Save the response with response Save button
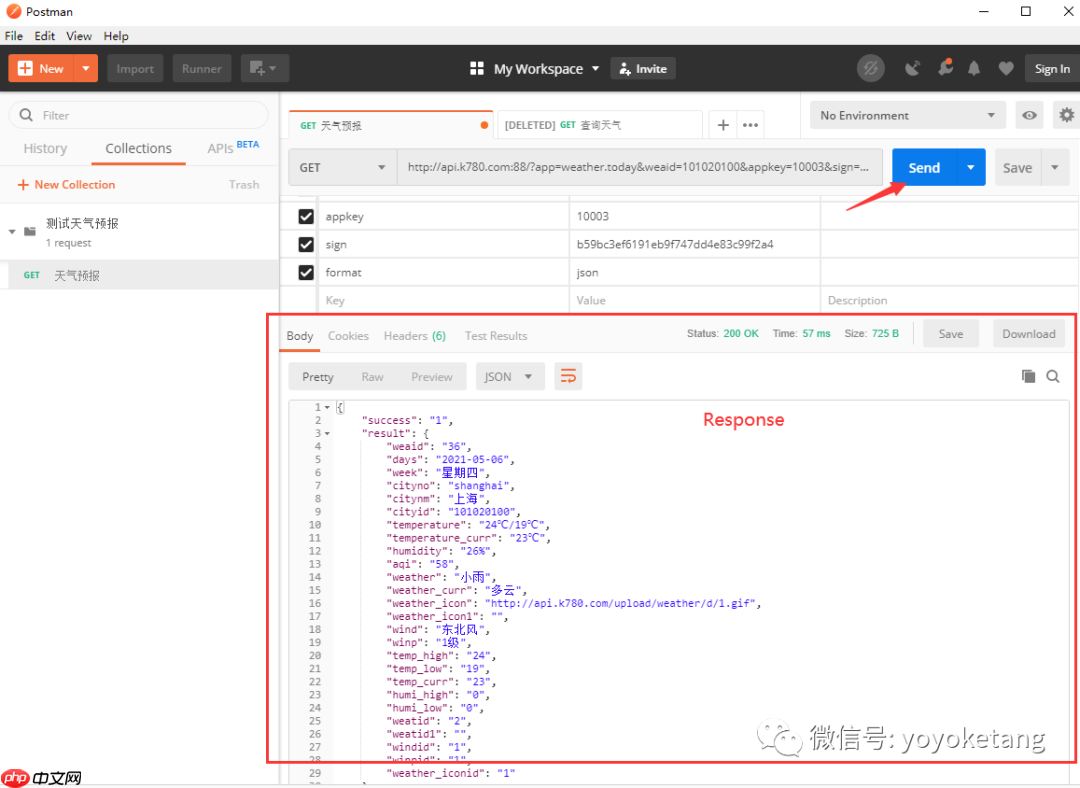This screenshot has width=1080, height=788. (x=951, y=333)
